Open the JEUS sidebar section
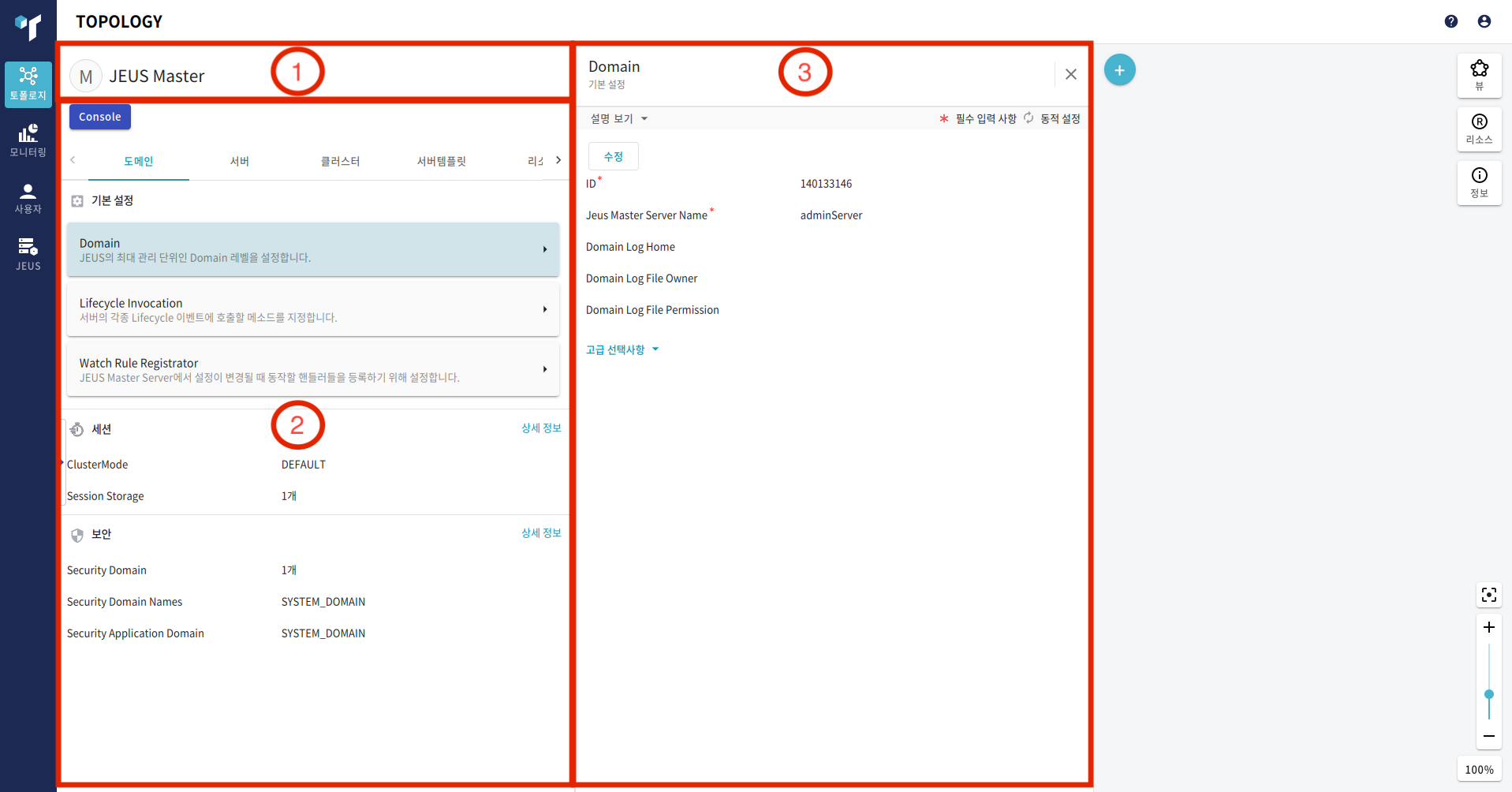The height and width of the screenshot is (792, 1512). tap(28, 255)
